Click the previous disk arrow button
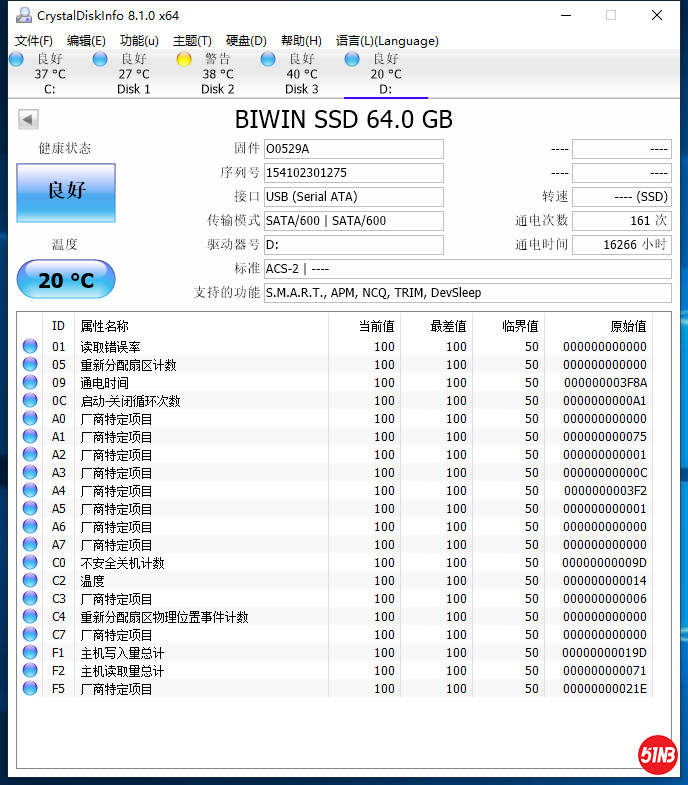This screenshot has width=688, height=785. (x=28, y=120)
